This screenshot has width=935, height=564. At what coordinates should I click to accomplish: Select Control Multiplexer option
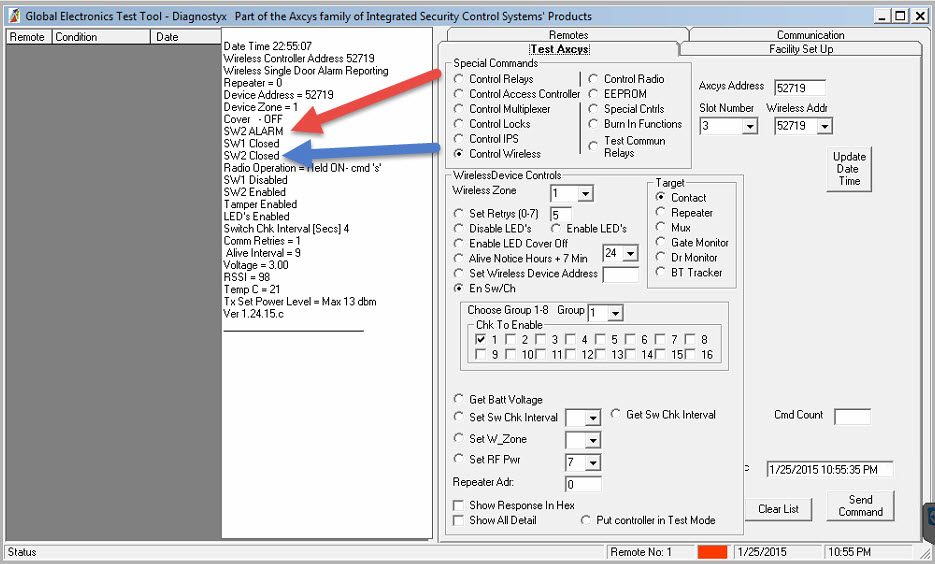[459, 109]
